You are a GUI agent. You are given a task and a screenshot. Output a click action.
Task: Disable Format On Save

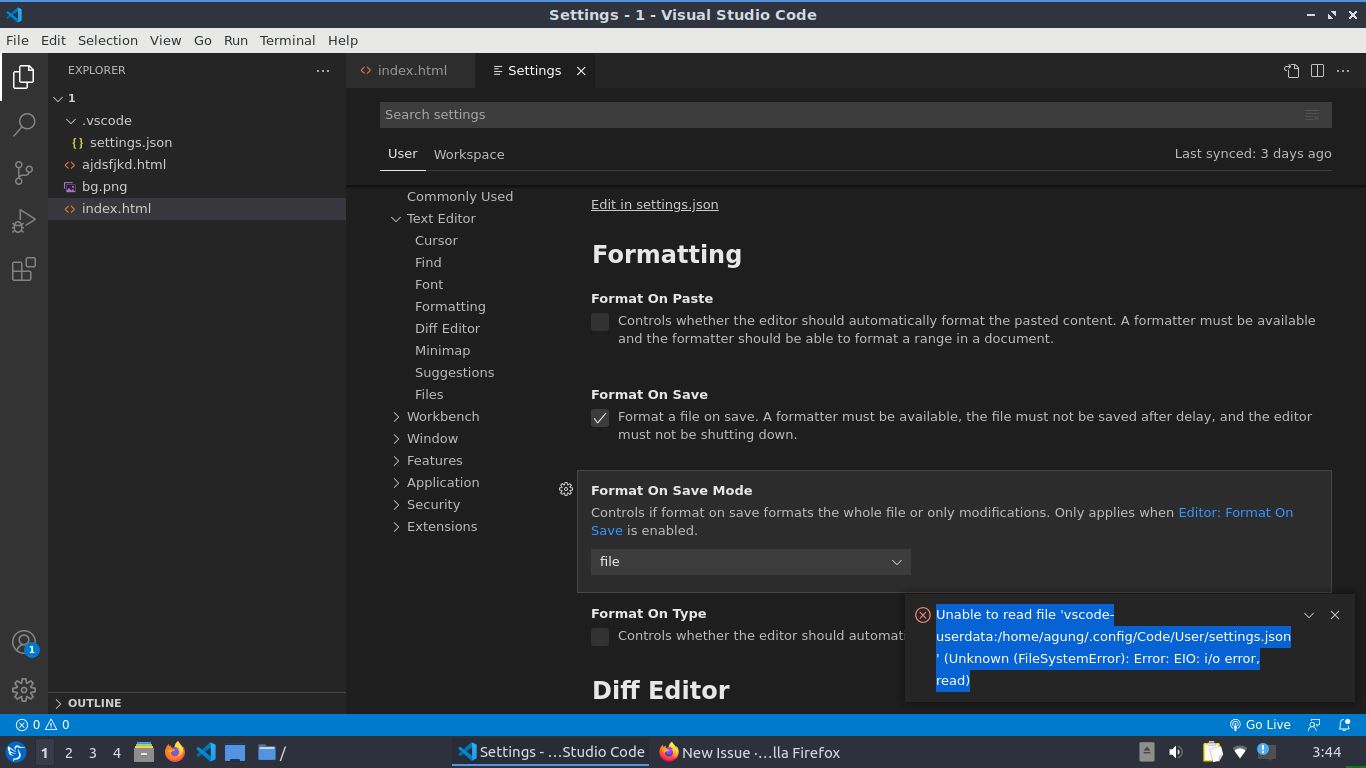pos(600,418)
